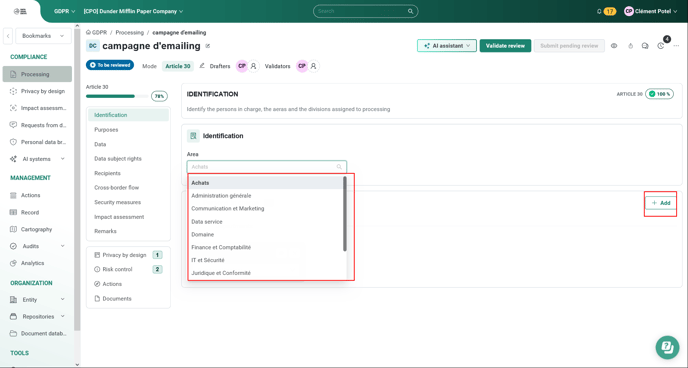
Task: Add a drafter via empty person icon
Action: coord(254,66)
